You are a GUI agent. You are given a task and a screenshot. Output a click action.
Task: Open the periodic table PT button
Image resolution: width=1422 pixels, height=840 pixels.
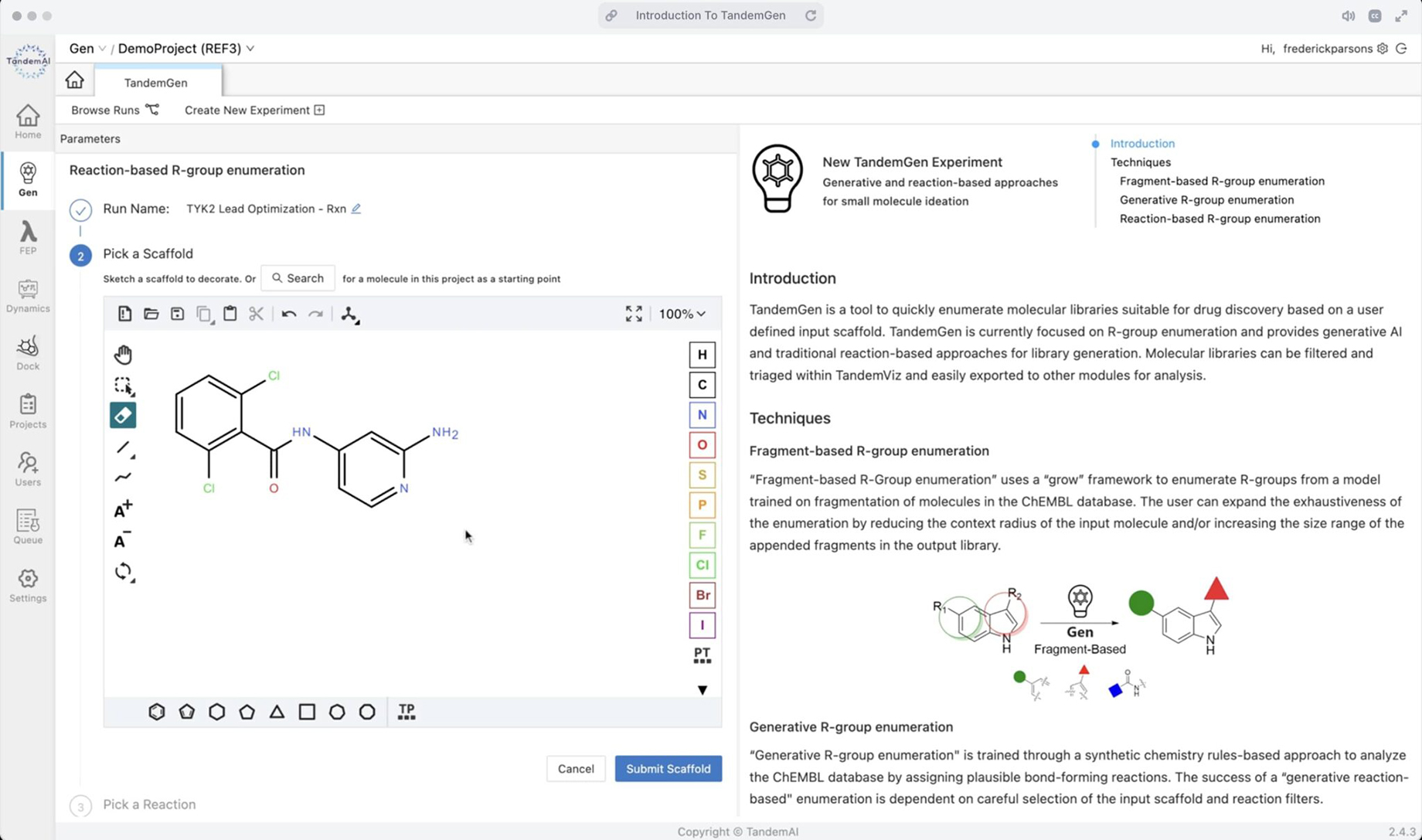(702, 655)
